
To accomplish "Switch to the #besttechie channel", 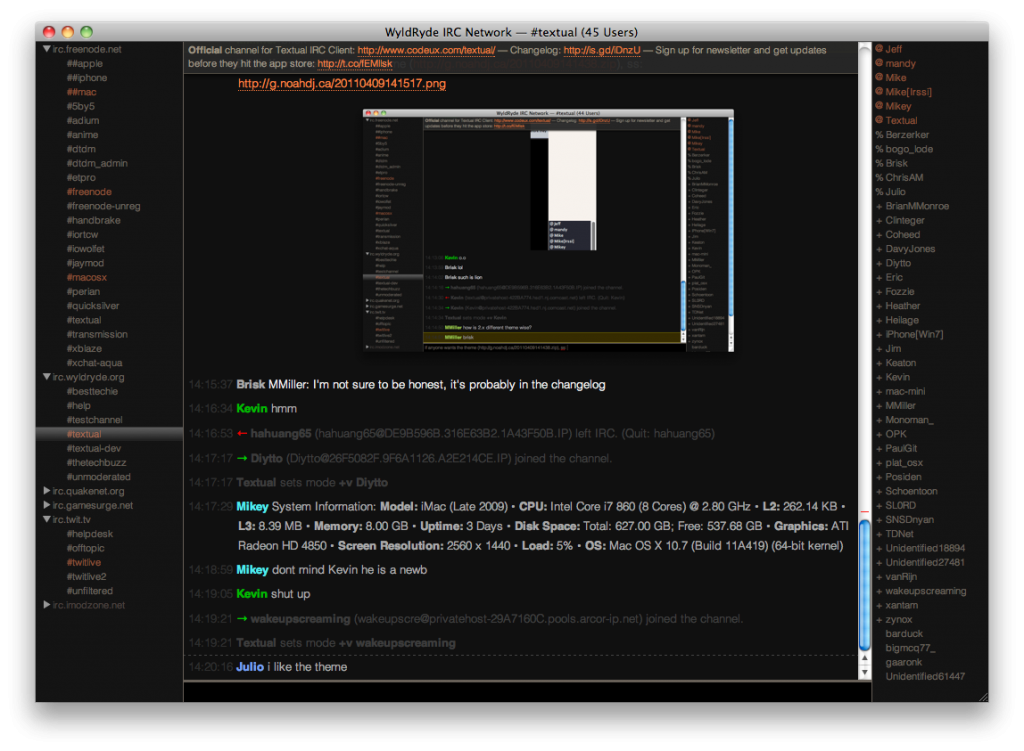I will coord(92,391).
